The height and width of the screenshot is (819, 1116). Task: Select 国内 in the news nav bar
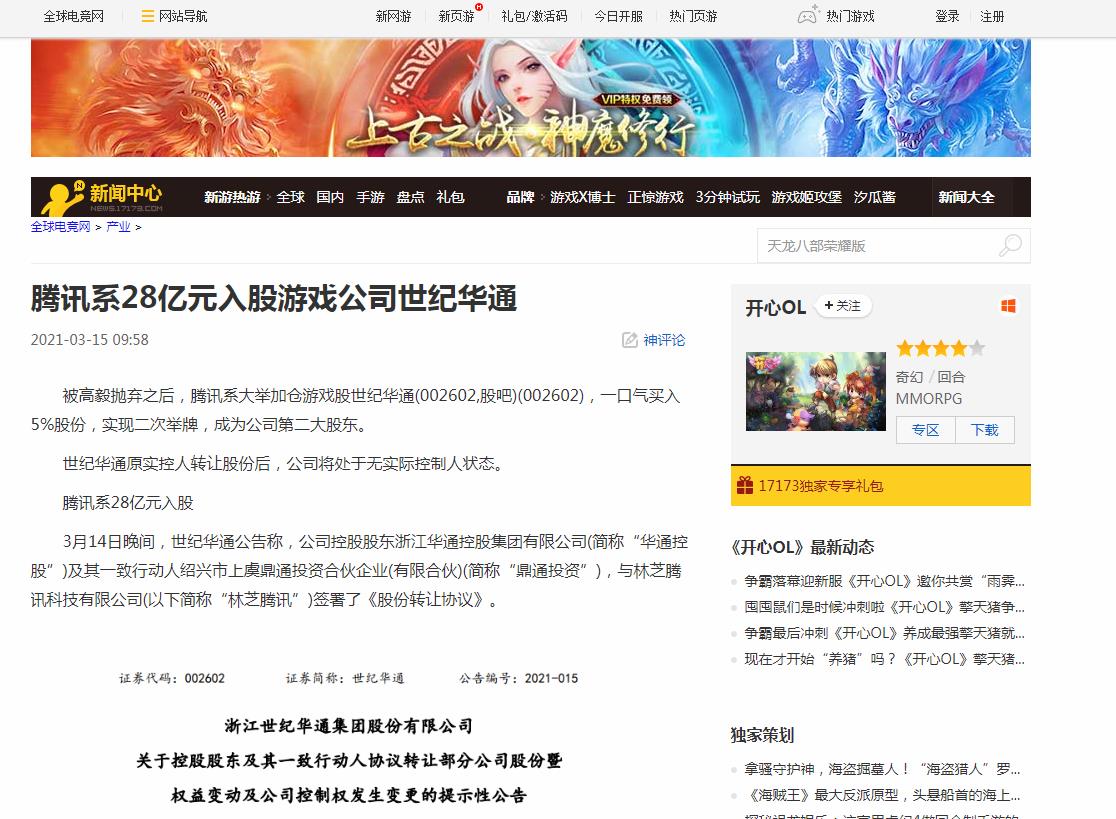pos(330,197)
